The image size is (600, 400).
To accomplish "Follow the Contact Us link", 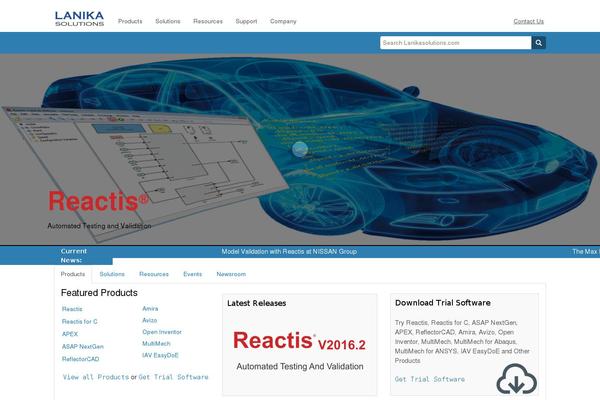I will click(x=528, y=21).
